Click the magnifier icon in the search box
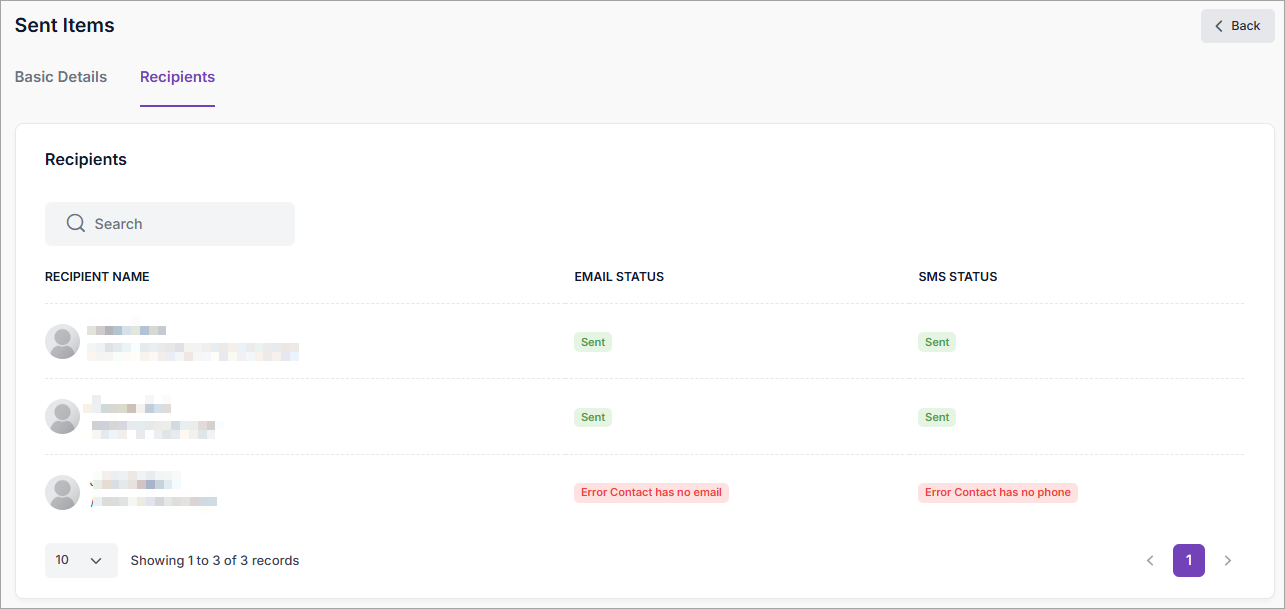Viewport: 1285px width, 609px height. (x=75, y=224)
